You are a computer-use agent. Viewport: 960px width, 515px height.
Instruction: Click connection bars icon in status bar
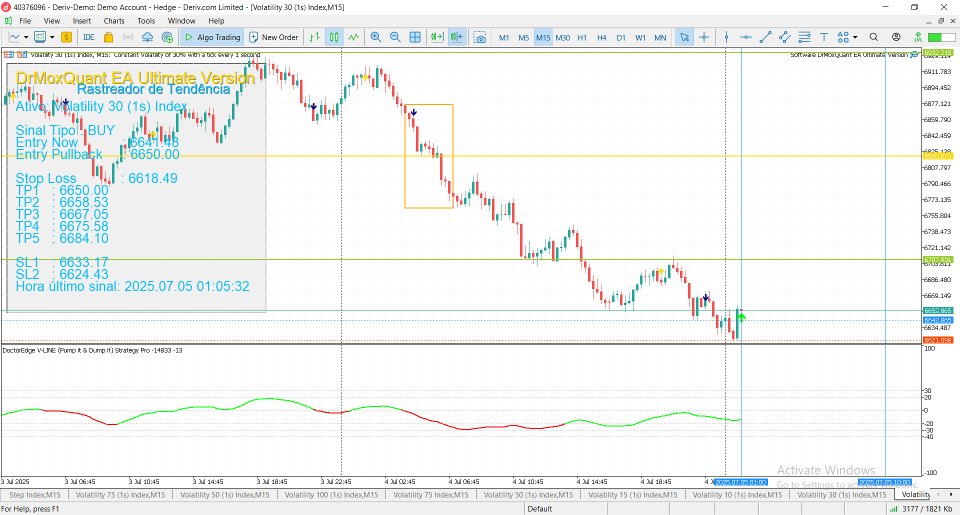[893, 509]
